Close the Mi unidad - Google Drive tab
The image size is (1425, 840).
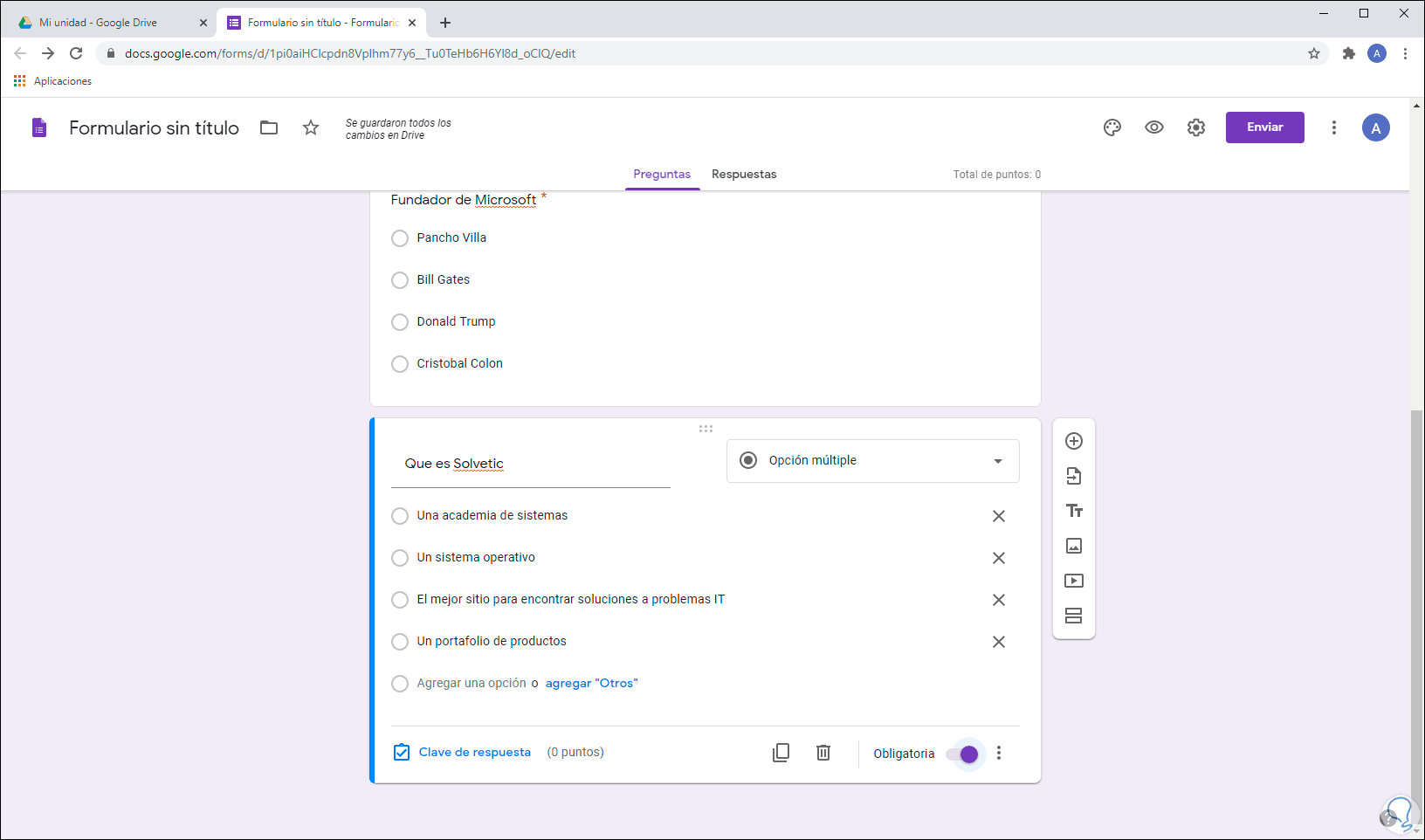pos(203,23)
